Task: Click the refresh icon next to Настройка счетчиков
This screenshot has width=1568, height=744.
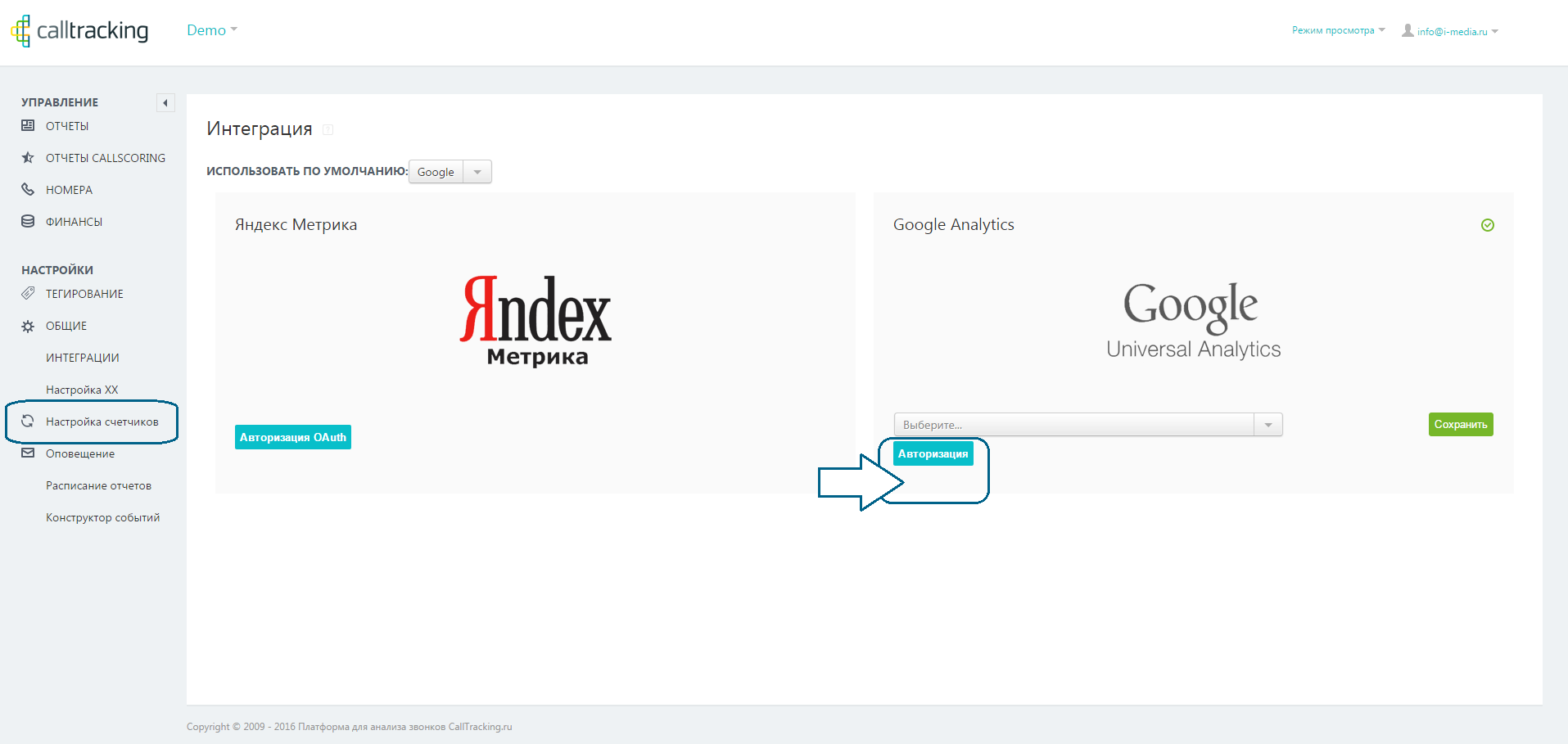Action: (28, 421)
